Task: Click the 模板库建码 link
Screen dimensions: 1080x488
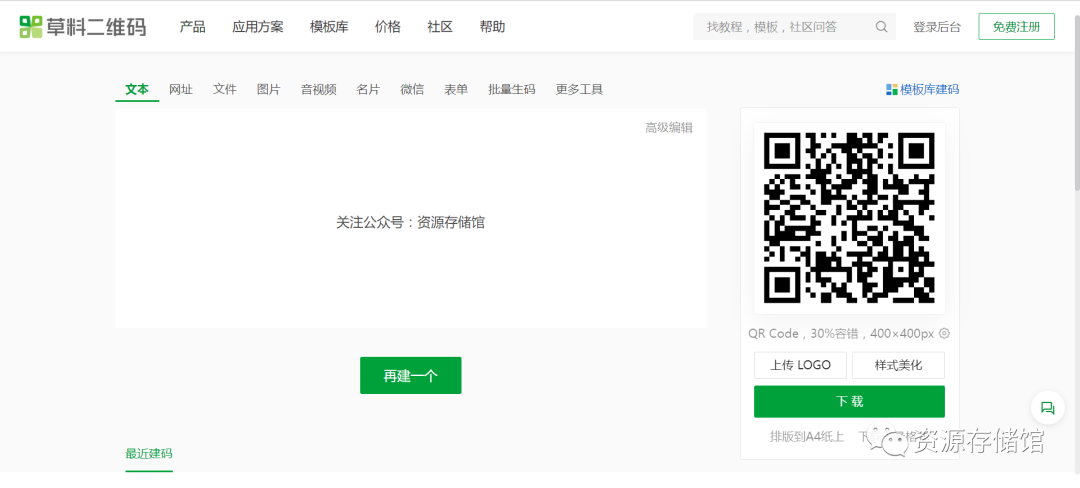Action: point(929,89)
